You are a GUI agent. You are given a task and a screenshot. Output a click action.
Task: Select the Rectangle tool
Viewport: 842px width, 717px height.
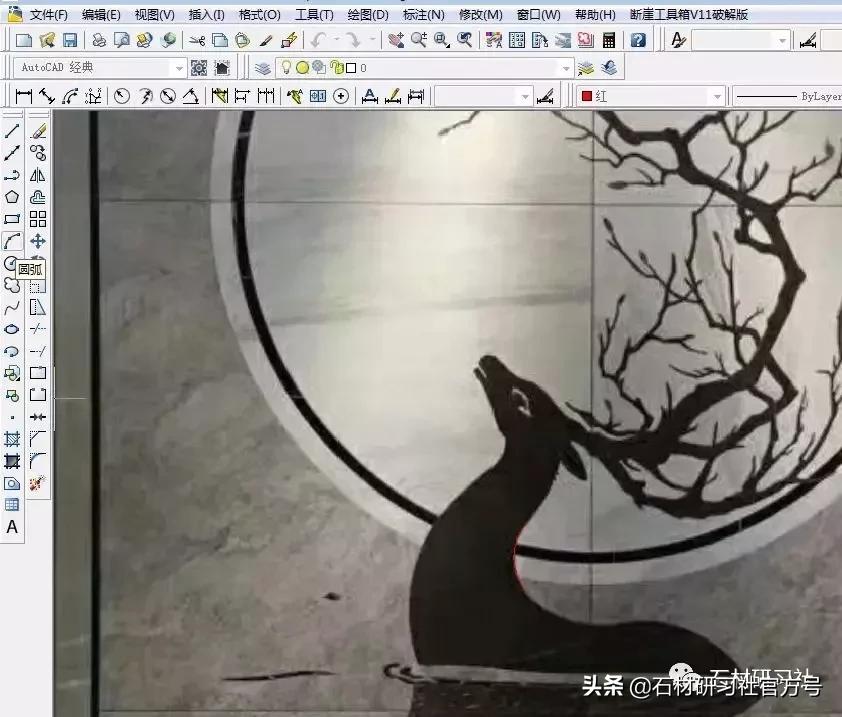(x=12, y=219)
